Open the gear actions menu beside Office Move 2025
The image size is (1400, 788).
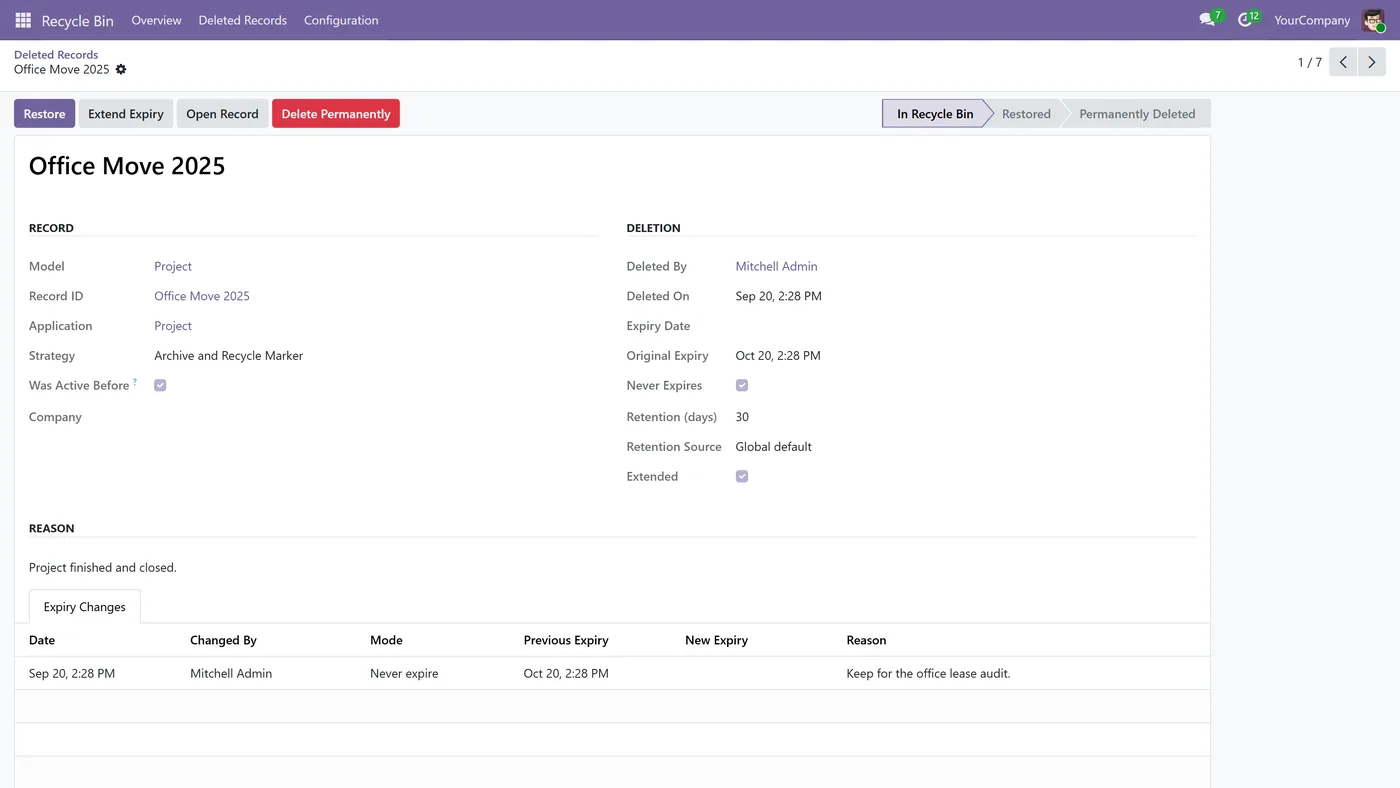[x=121, y=70]
